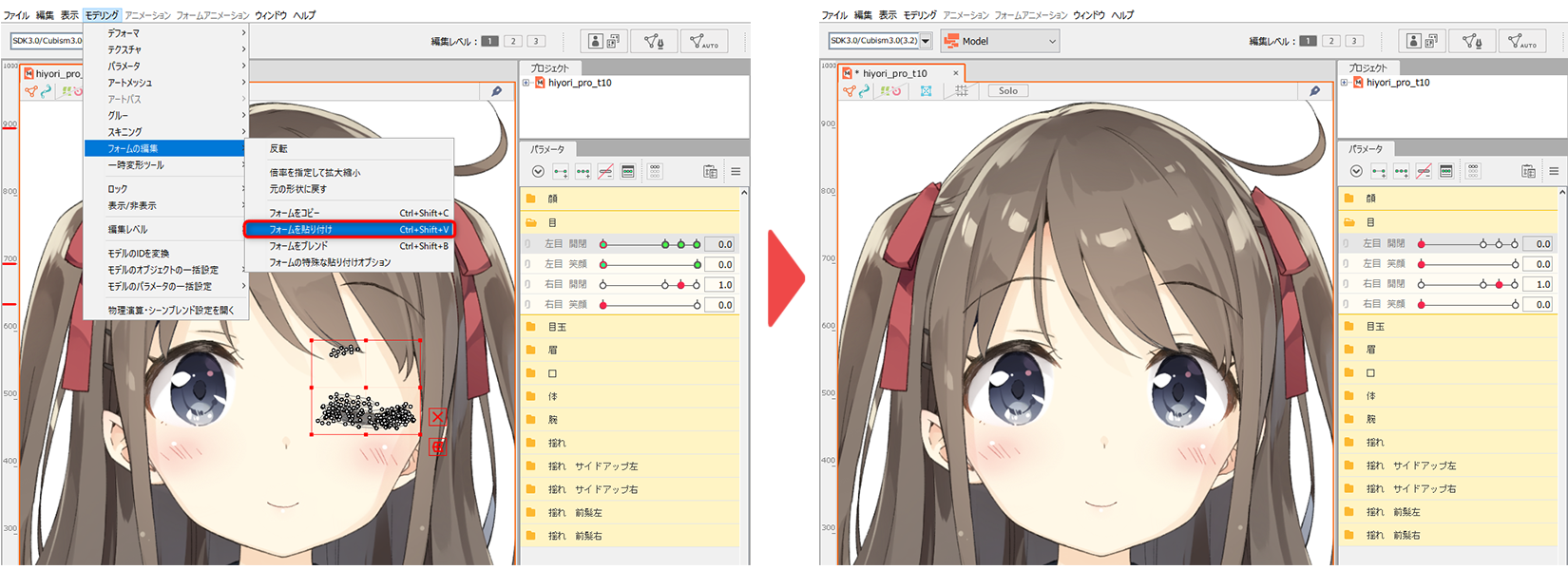Expand hiyori_pro_t10 in the right window project tree
Screen dimensions: 1568x570
pos(1344,83)
